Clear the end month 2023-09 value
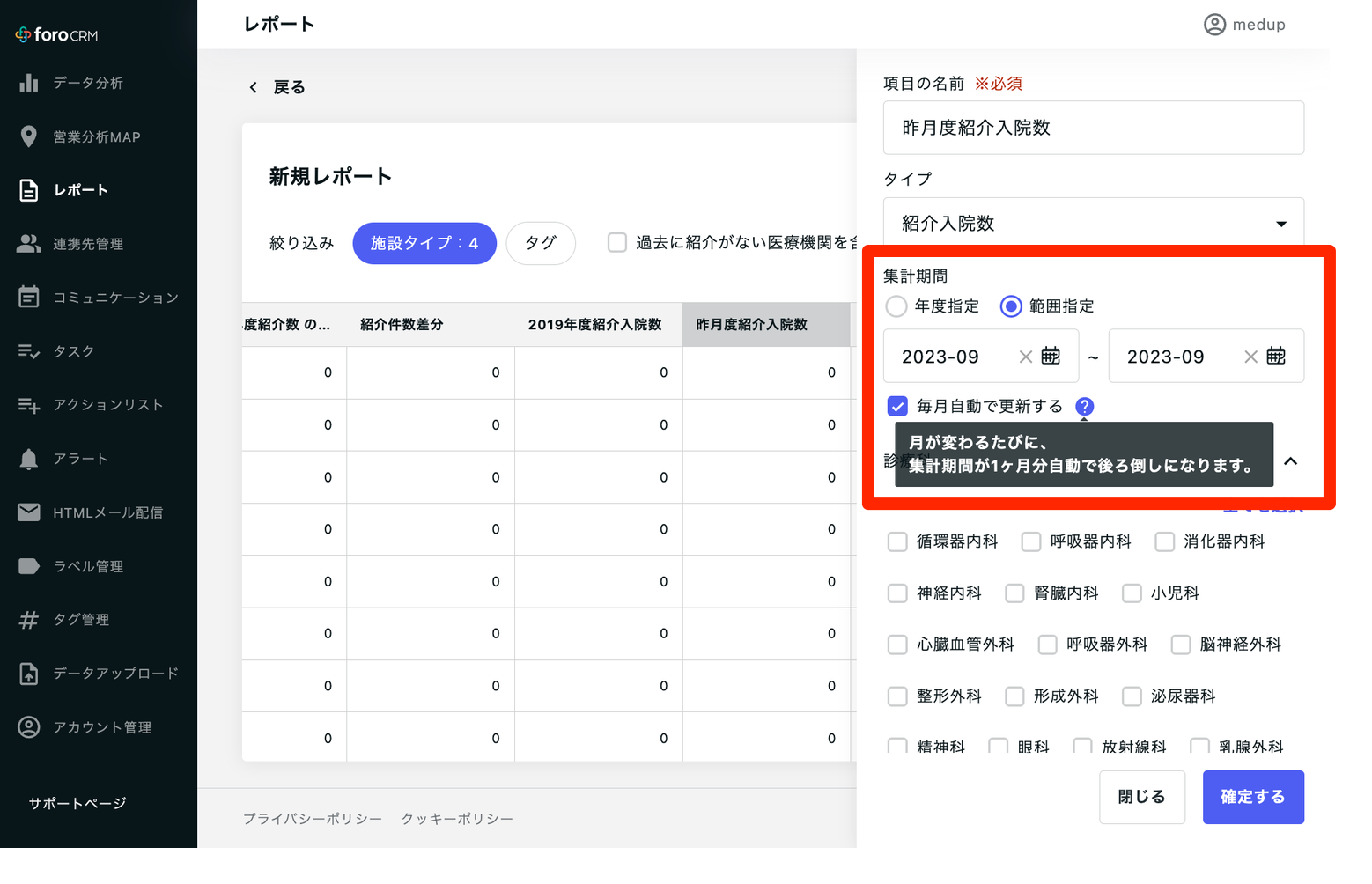The image size is (1372, 884). pyautogui.click(x=1250, y=357)
